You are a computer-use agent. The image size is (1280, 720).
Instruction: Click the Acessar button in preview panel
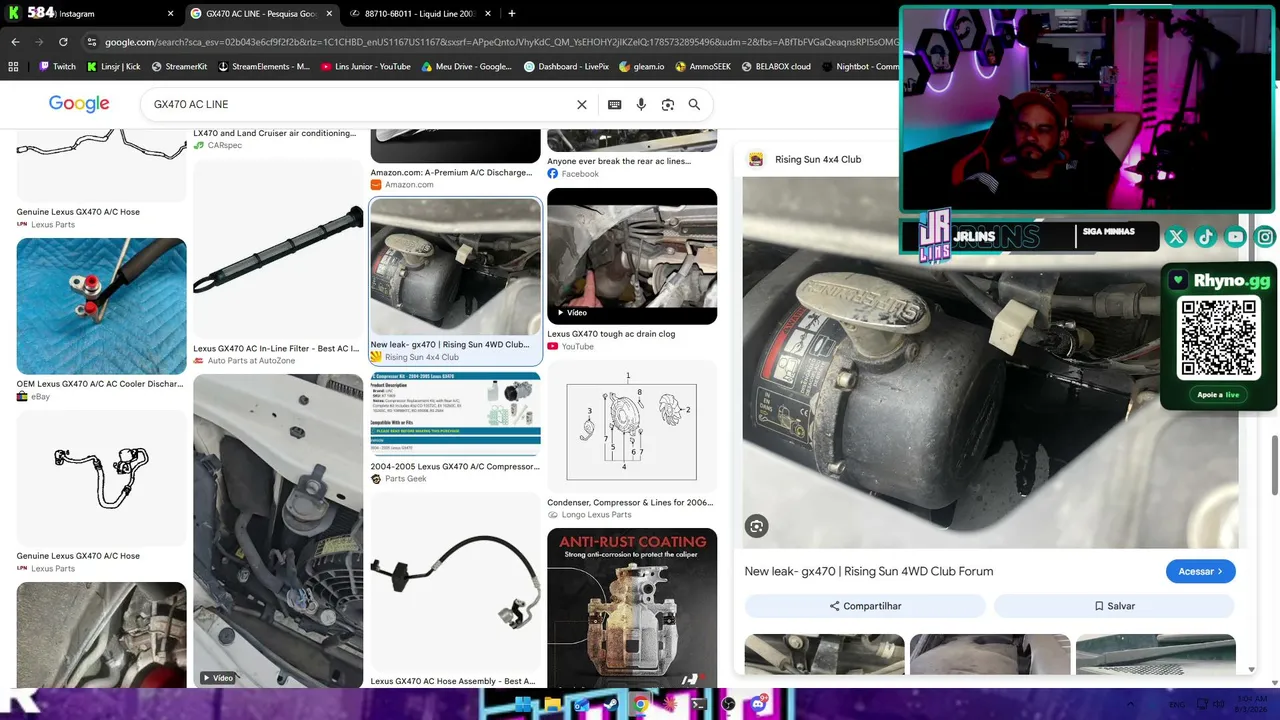[1200, 571]
